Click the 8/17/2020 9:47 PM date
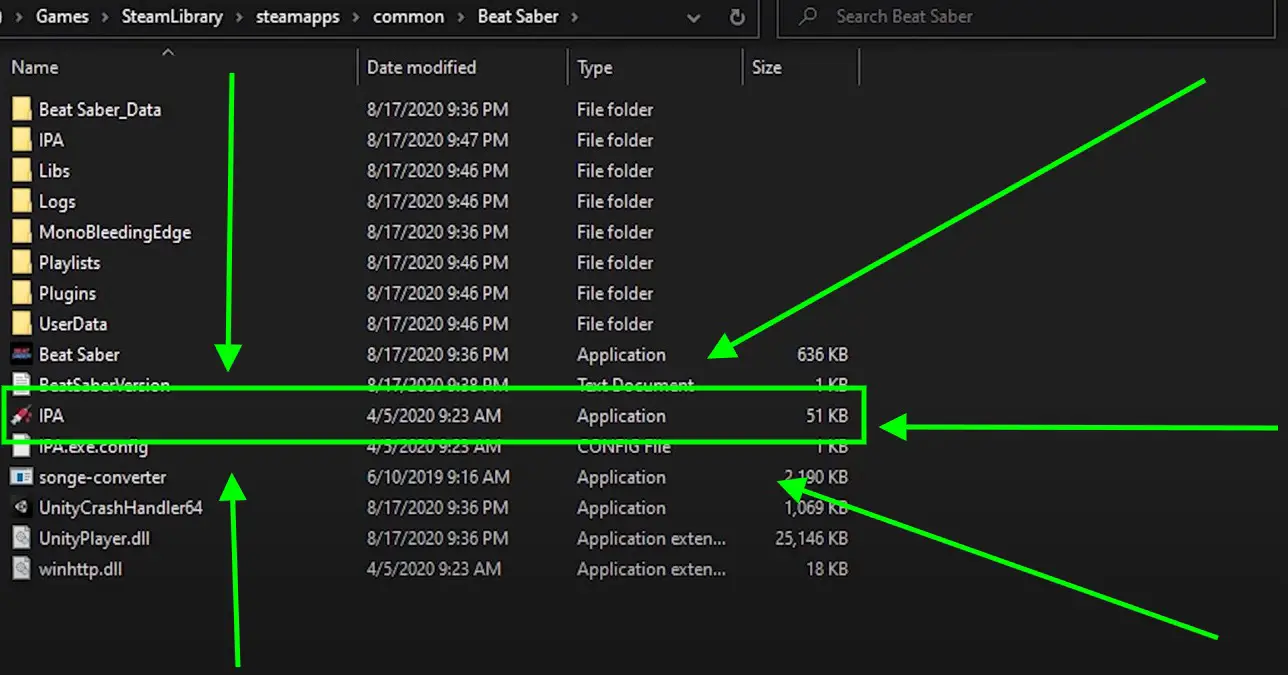The image size is (1288, 675). [437, 140]
